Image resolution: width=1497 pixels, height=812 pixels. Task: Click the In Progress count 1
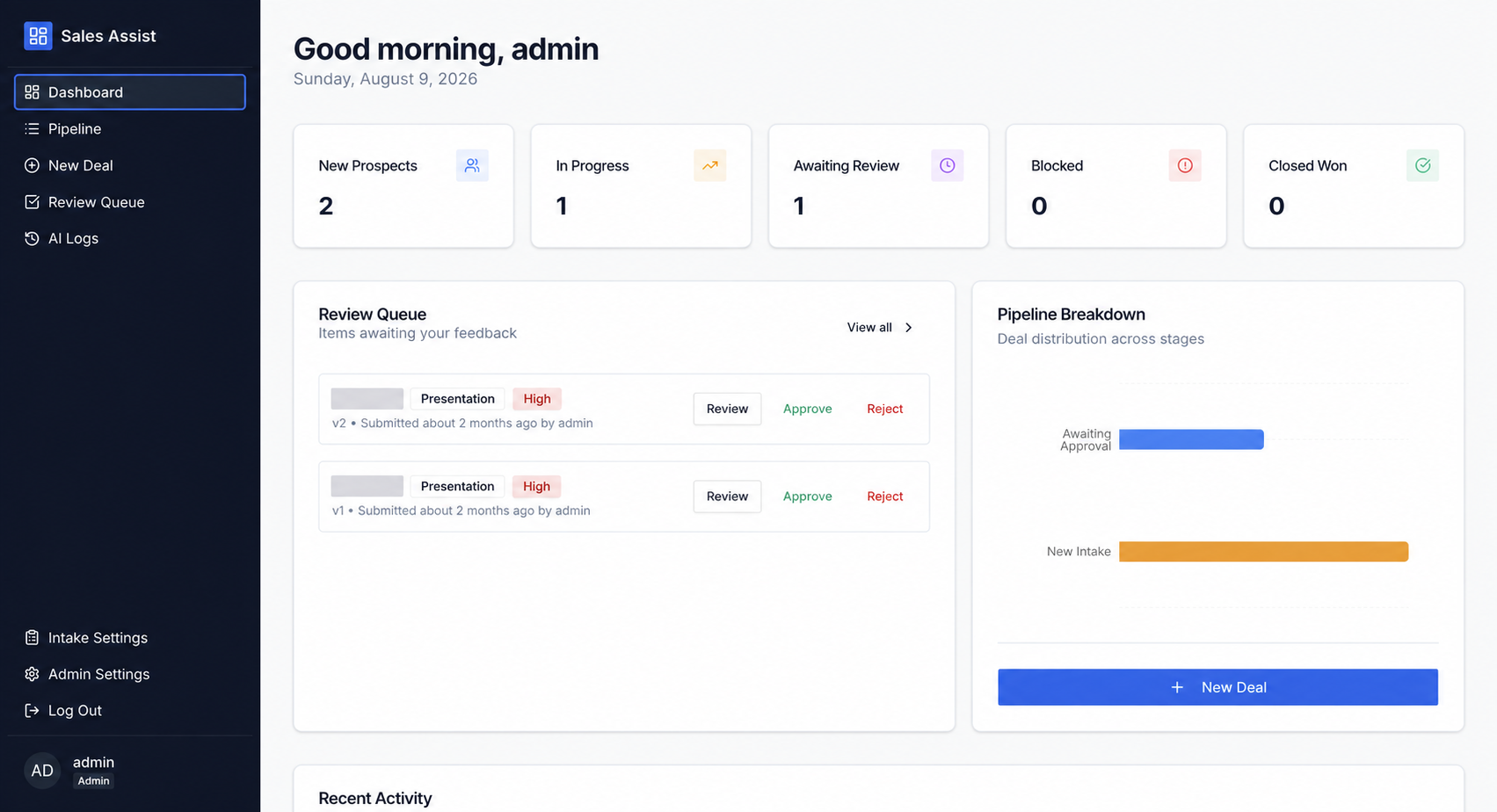click(x=562, y=207)
